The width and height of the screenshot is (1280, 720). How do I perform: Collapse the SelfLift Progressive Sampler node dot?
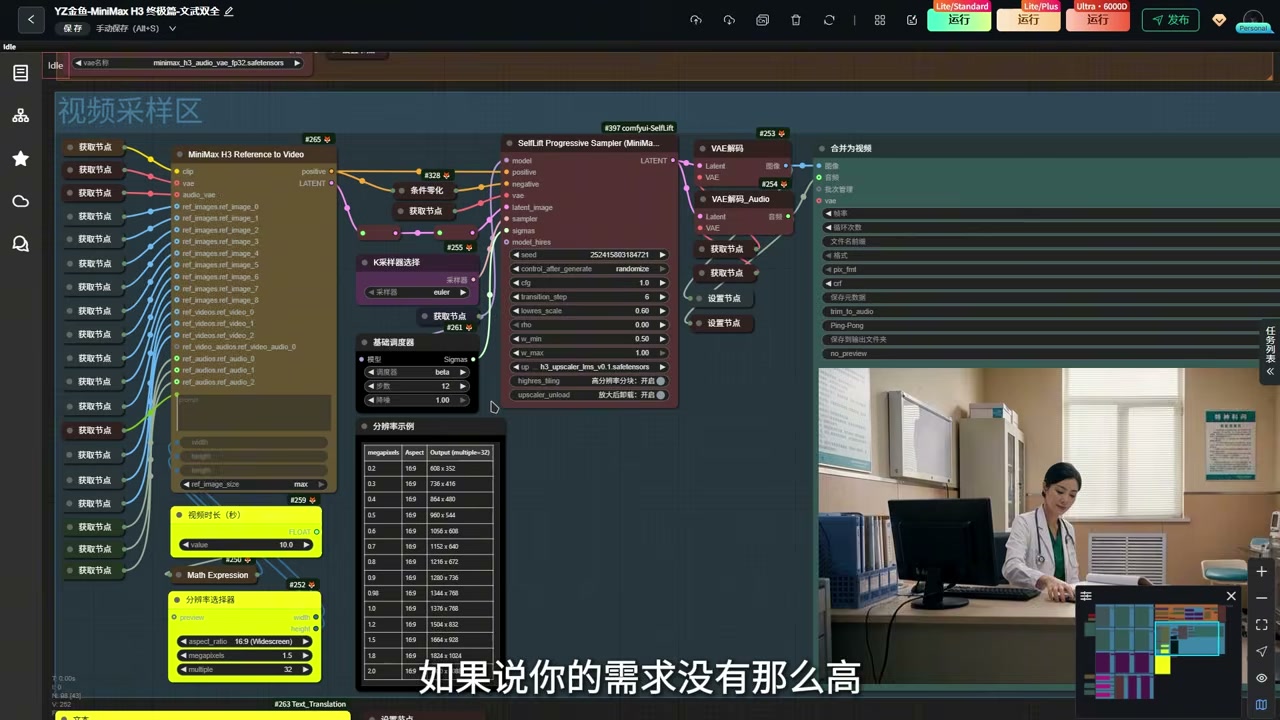coord(508,143)
